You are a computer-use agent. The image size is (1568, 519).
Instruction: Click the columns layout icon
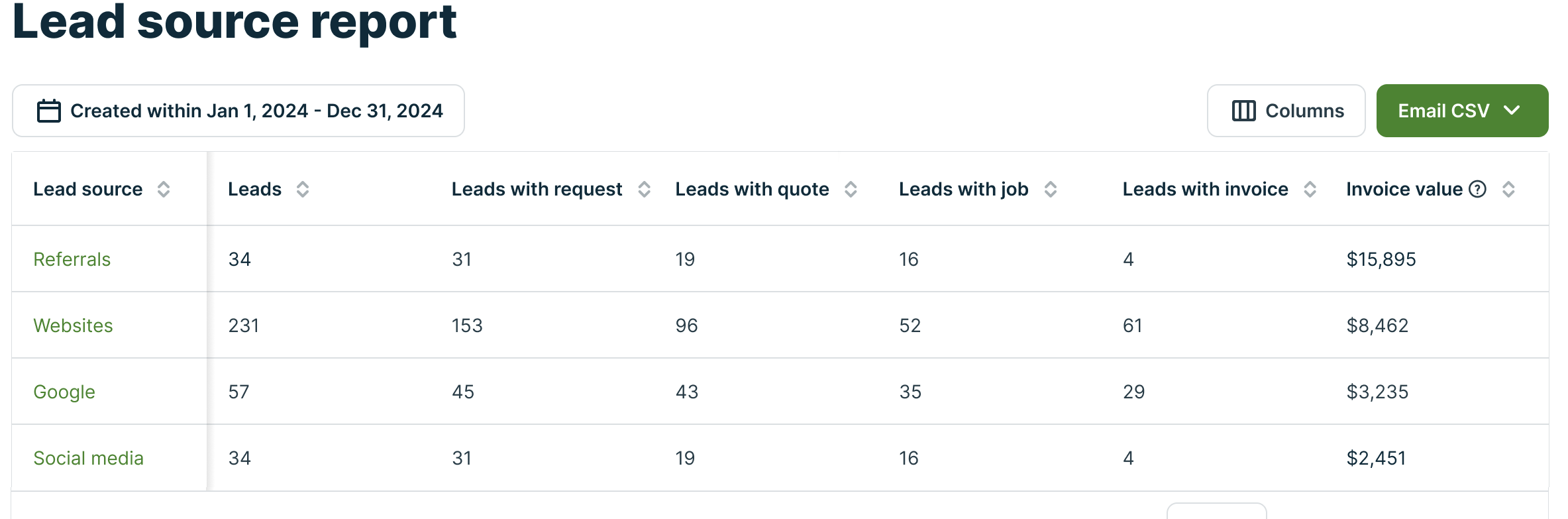pyautogui.click(x=1243, y=111)
